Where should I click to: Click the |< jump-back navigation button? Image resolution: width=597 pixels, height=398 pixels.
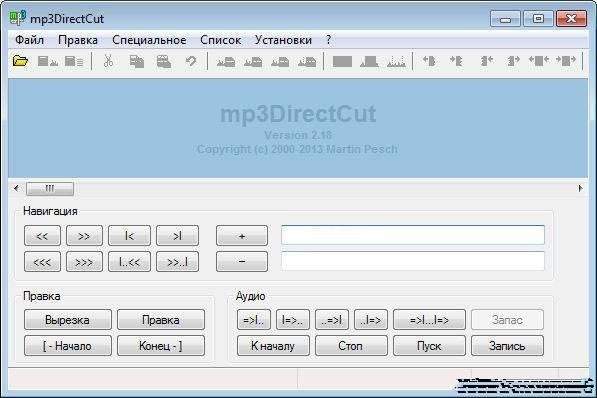129,236
